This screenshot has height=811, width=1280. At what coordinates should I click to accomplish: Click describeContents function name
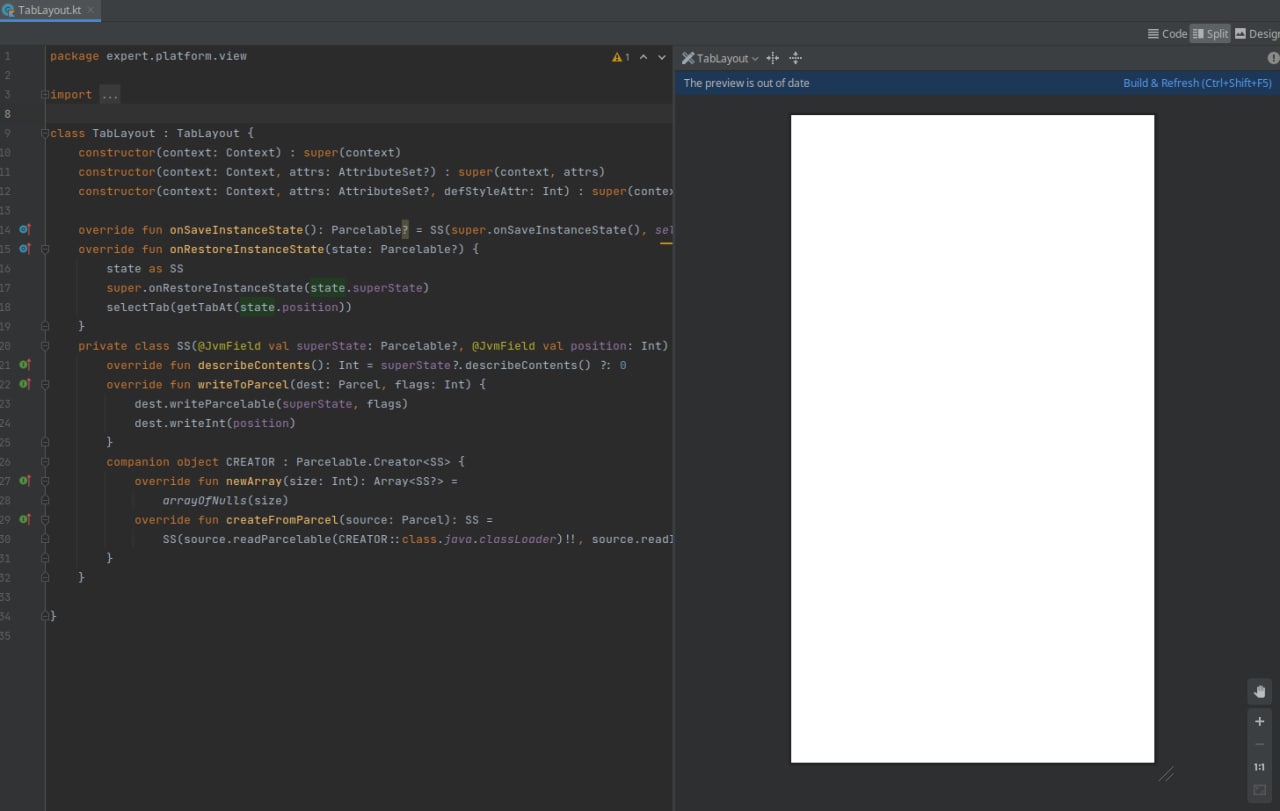(x=254, y=365)
